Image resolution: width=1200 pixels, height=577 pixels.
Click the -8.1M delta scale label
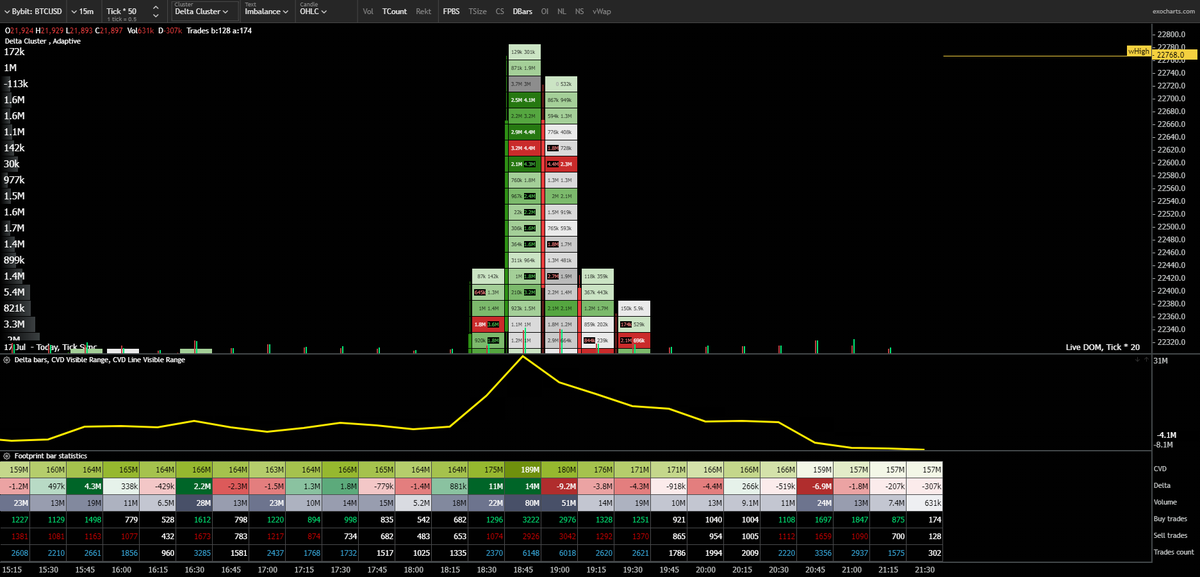pyautogui.click(x=1164, y=445)
